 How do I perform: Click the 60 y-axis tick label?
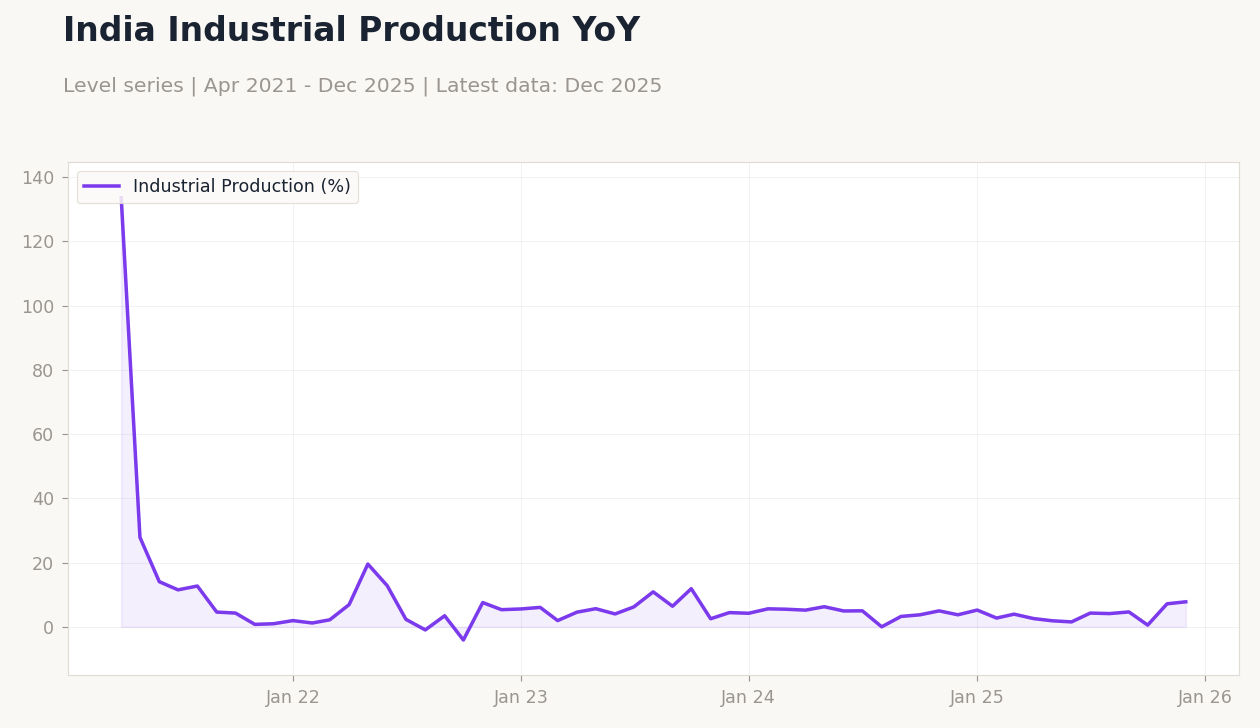[x=43, y=435]
